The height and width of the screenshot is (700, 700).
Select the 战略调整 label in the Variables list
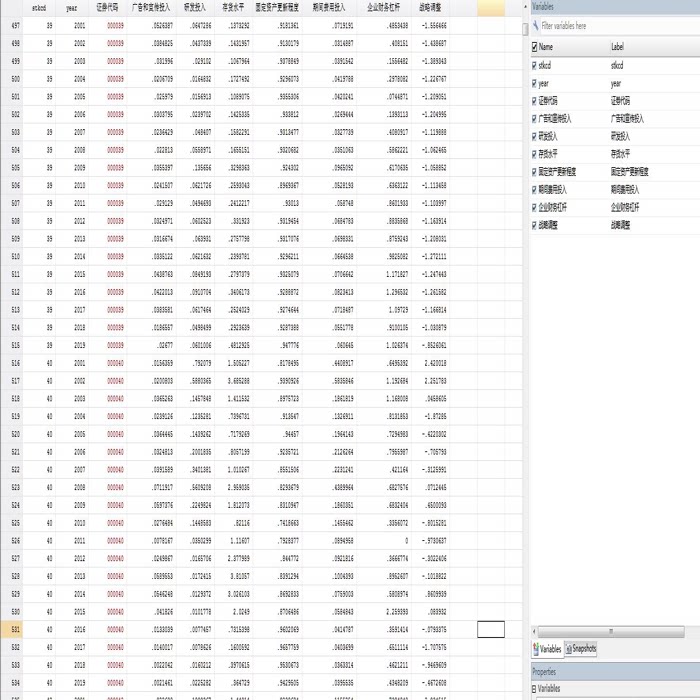[x=621, y=225]
